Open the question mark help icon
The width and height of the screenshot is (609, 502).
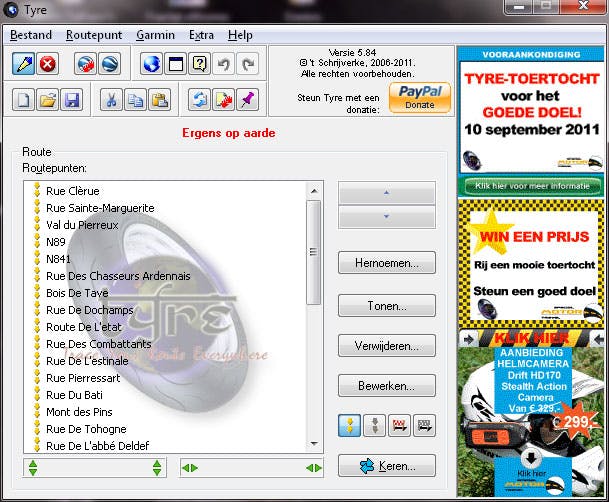tap(200, 64)
